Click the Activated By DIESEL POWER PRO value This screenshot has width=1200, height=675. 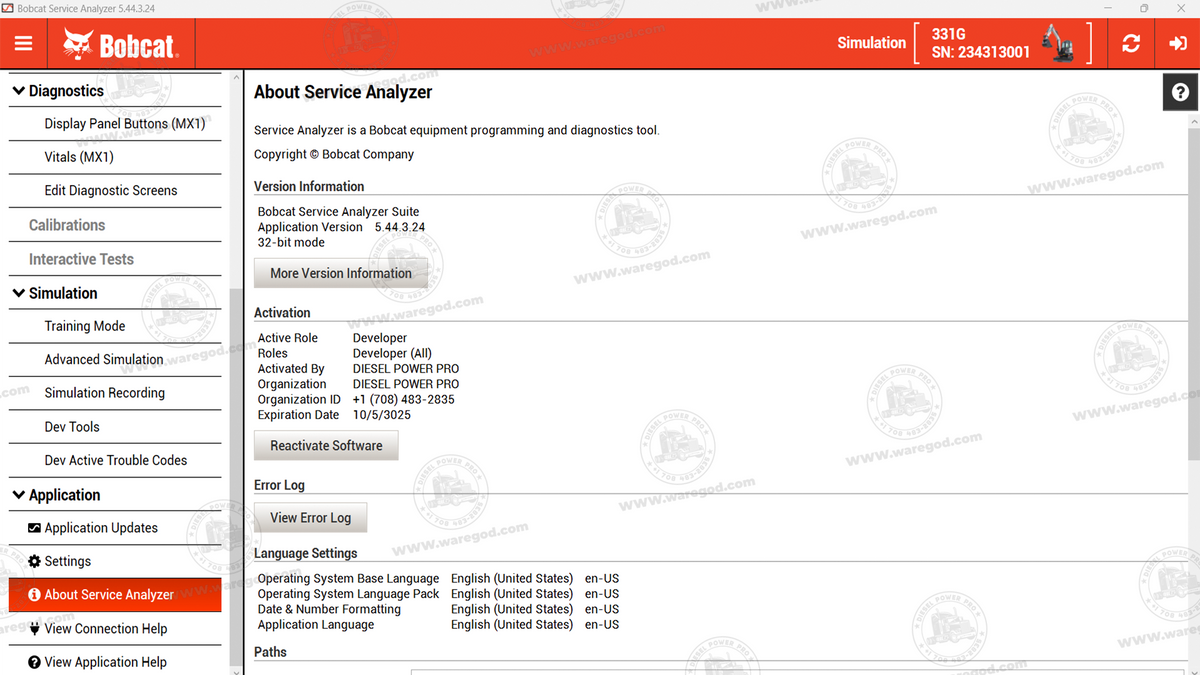coord(406,369)
